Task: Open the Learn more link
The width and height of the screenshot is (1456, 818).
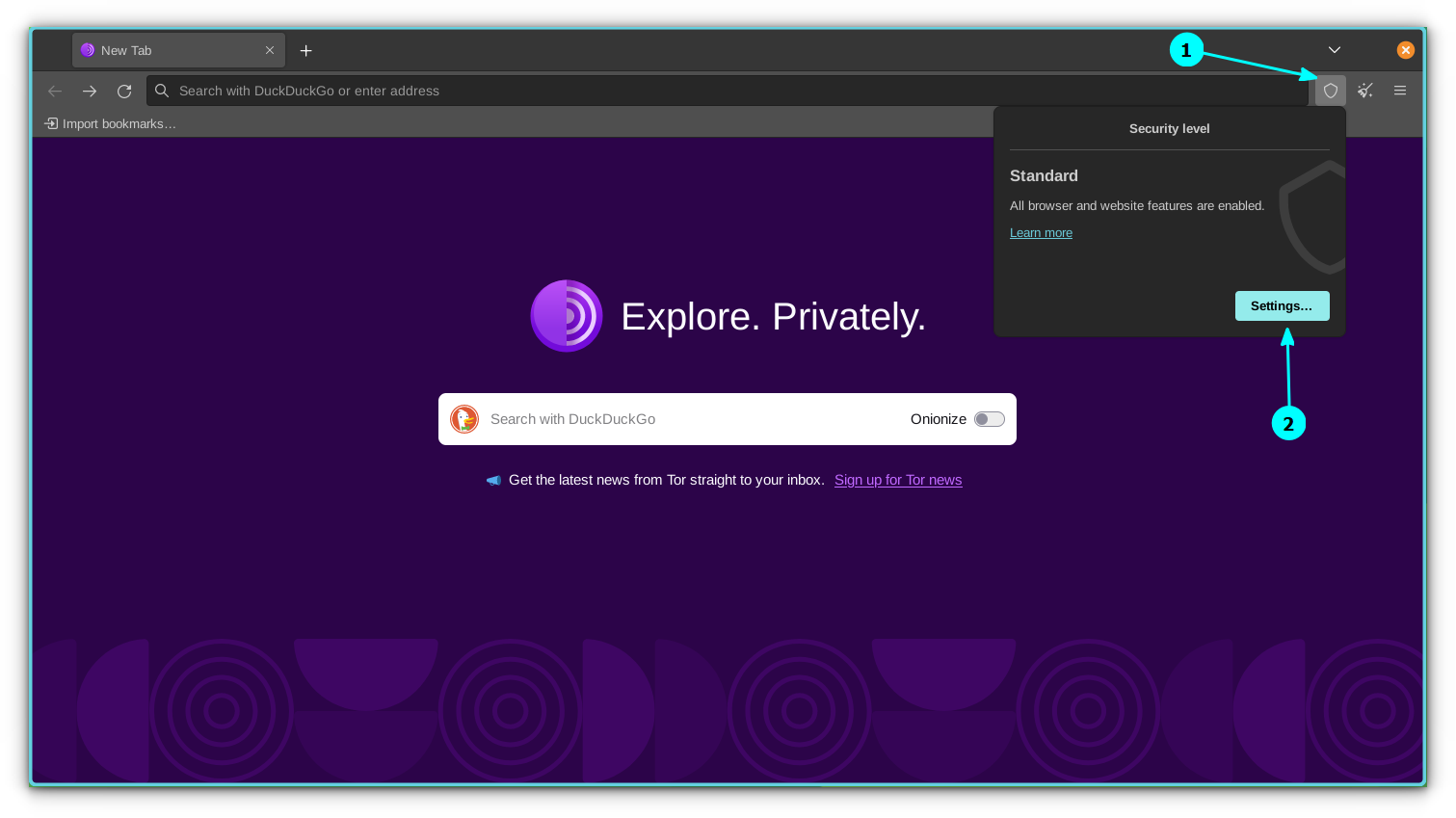Action: click(1041, 233)
